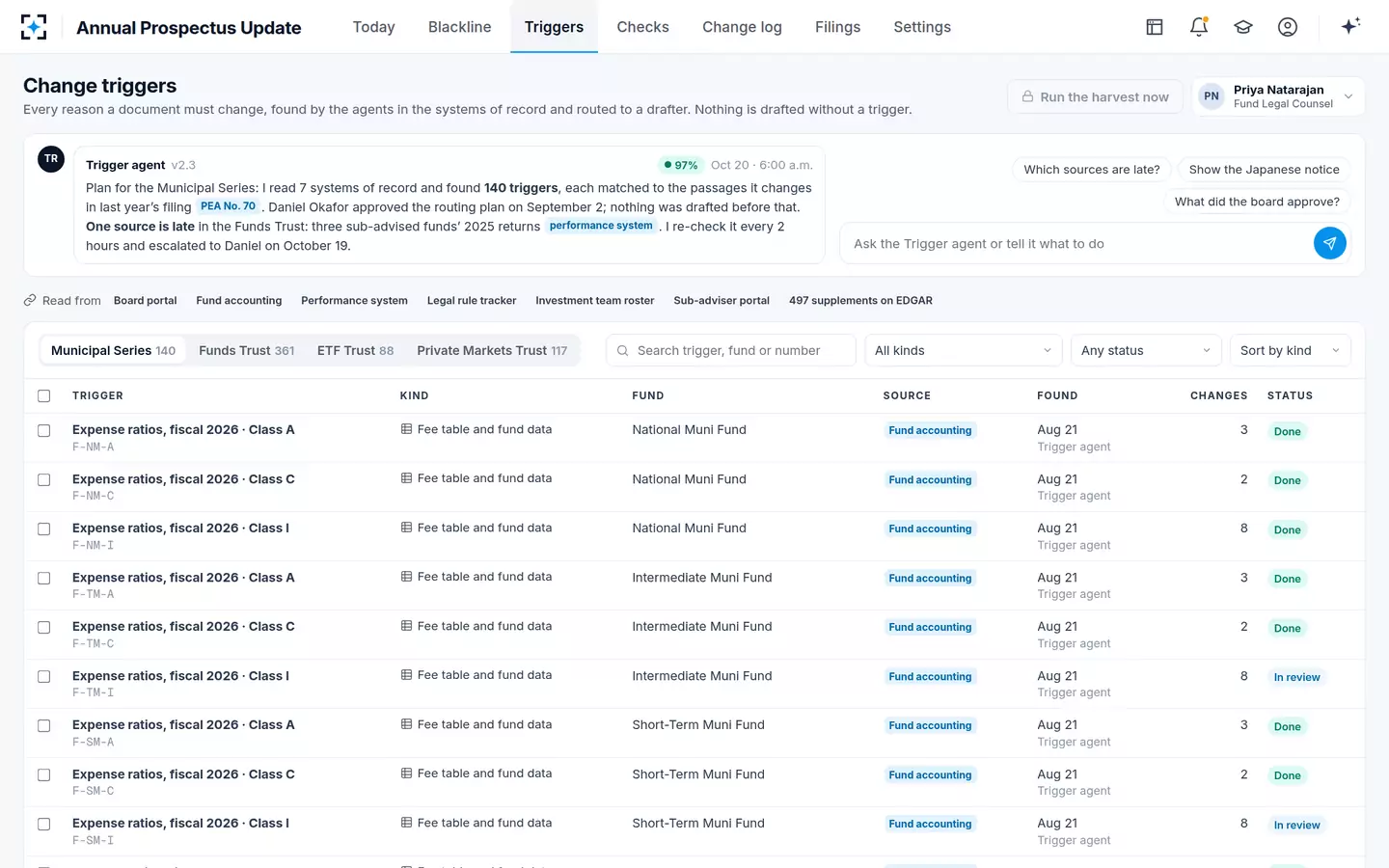1389x868 pixels.
Task: Focus the Ask the Trigger agent input
Action: [x=1076, y=244]
